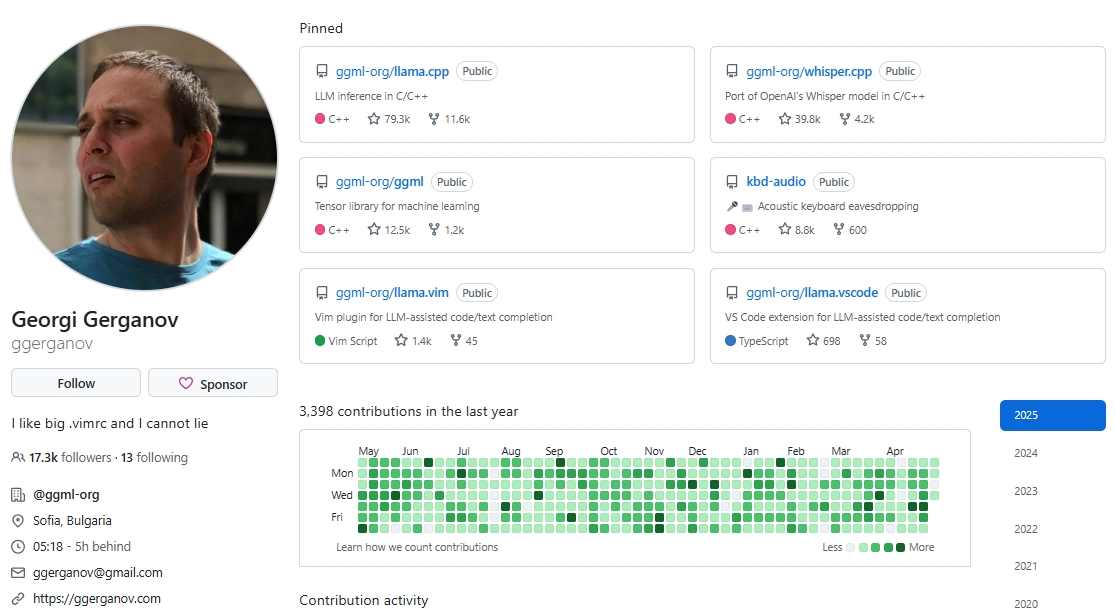Image resolution: width=1115 pixels, height=616 pixels.
Task: Click the fork icon for whisper.cpp
Action: pos(844,119)
